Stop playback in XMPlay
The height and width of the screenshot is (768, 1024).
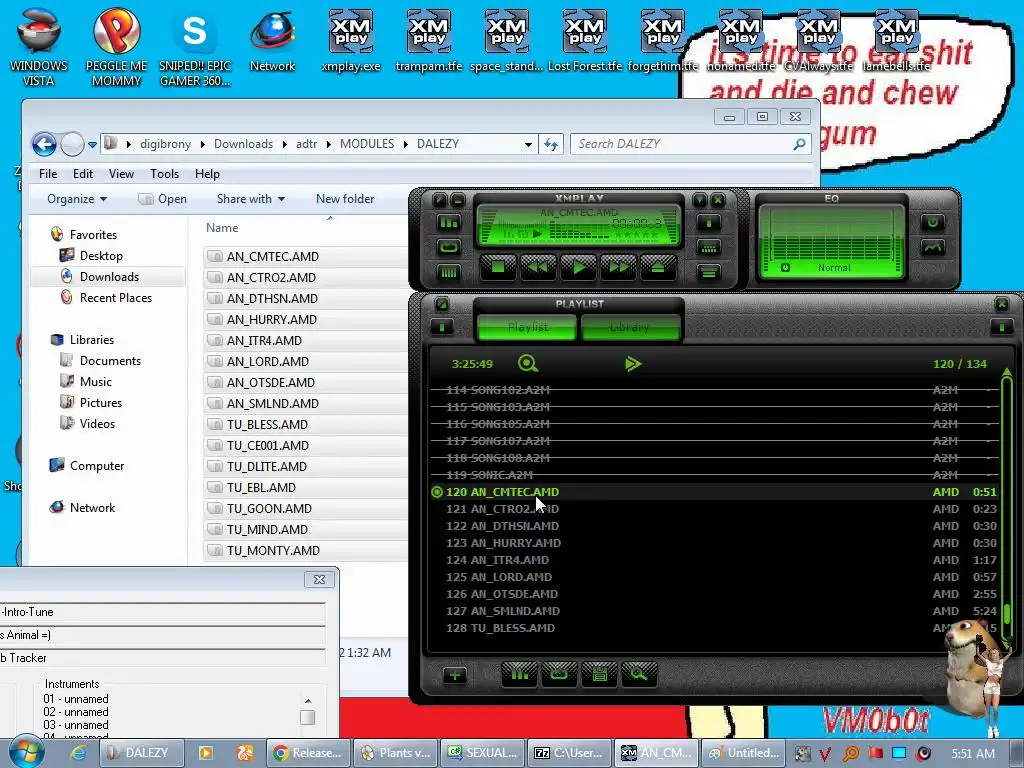[498, 267]
